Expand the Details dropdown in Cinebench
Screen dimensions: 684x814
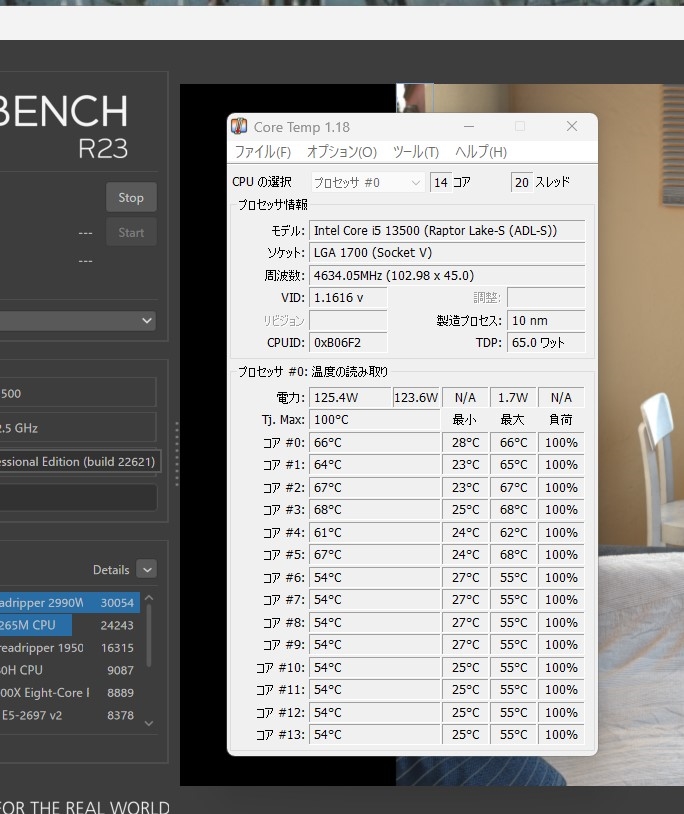tap(147, 569)
